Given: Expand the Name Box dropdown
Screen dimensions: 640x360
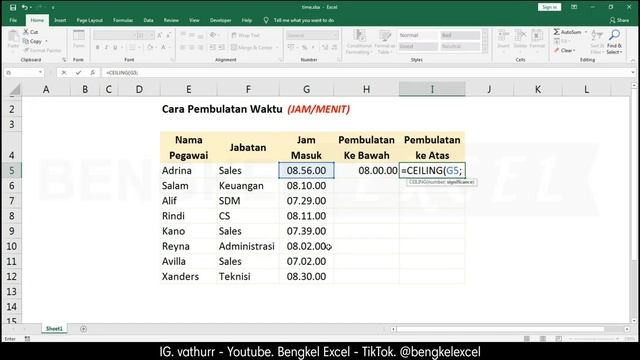Looking at the screenshot, I should tap(40, 73).
